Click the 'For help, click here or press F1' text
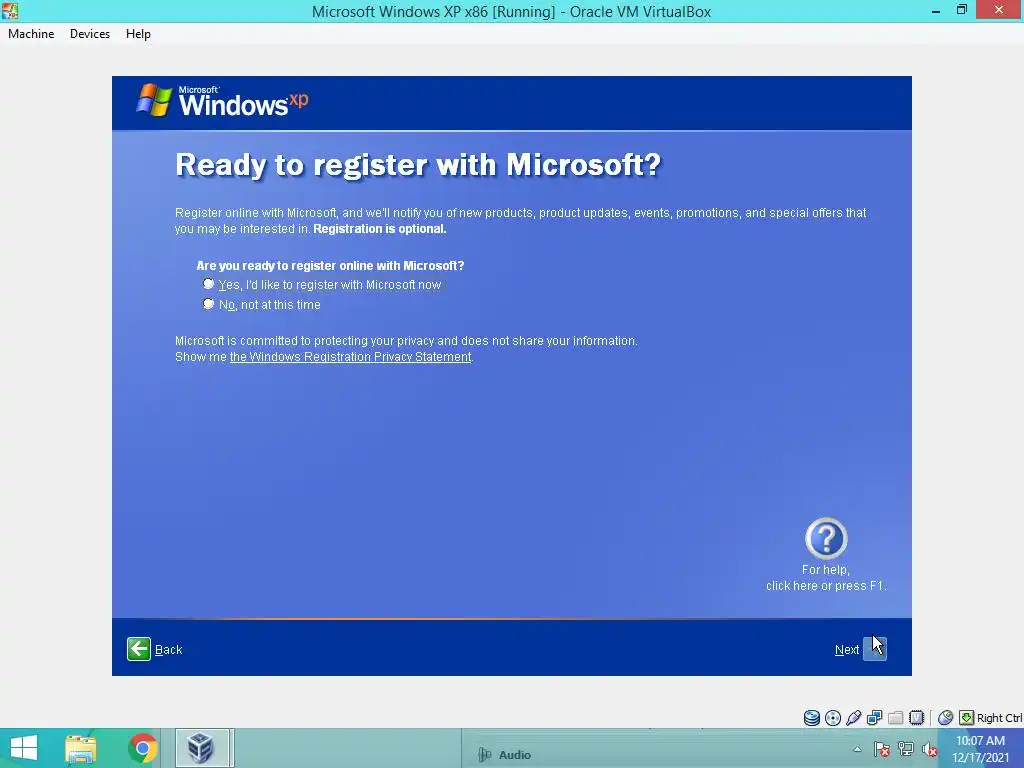 point(825,578)
